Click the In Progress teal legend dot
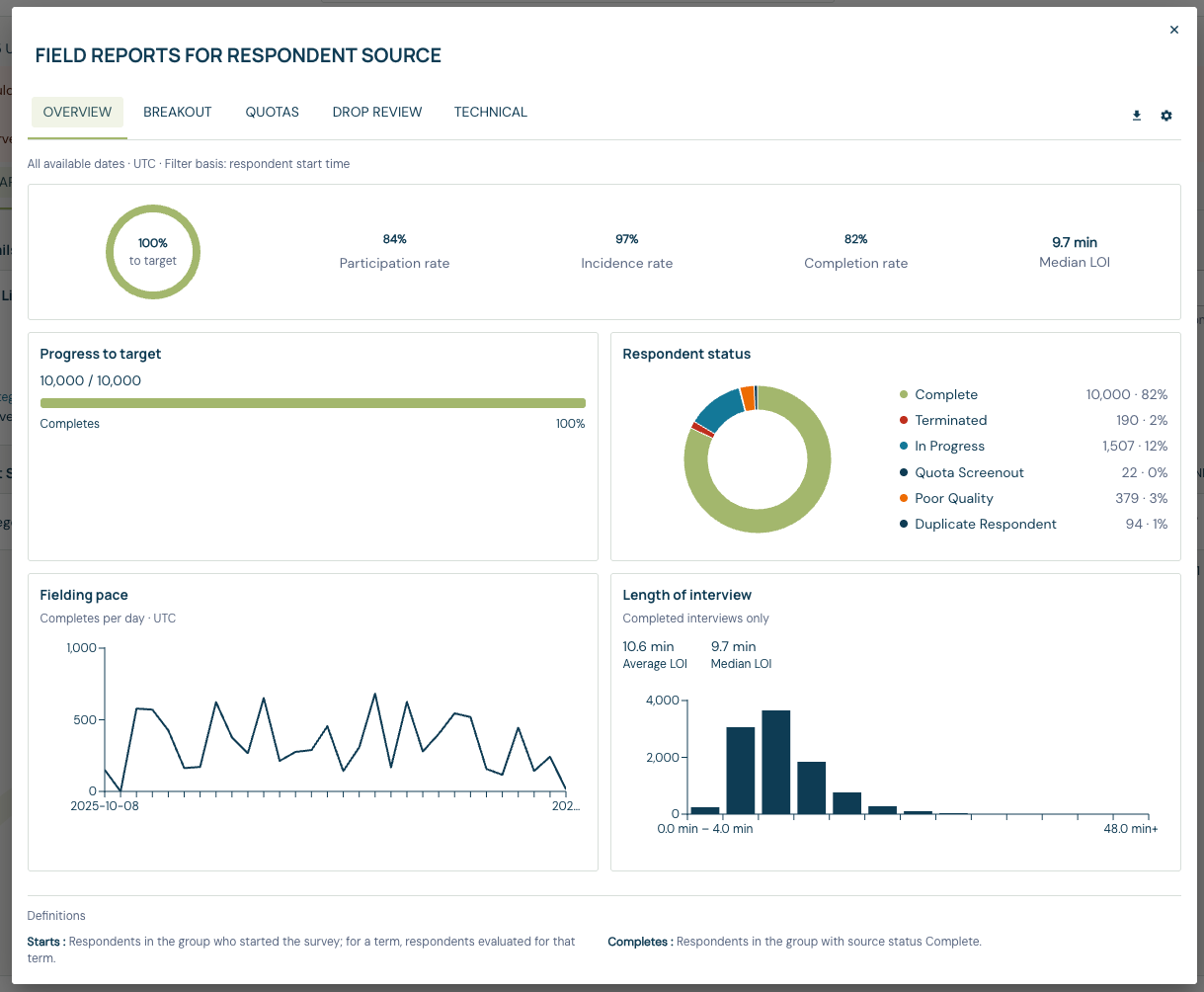 (x=904, y=446)
